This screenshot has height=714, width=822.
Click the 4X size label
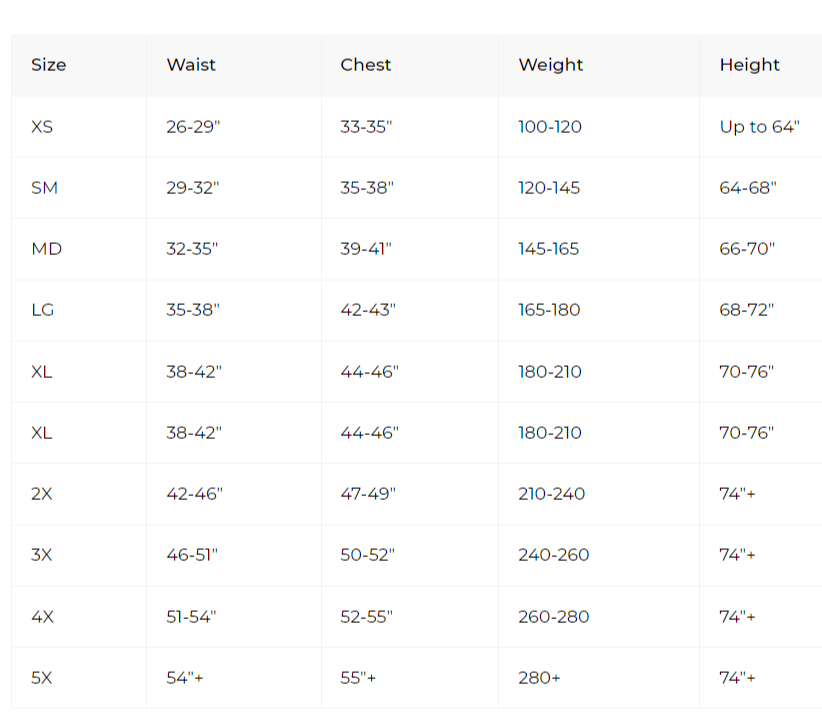click(x=42, y=617)
